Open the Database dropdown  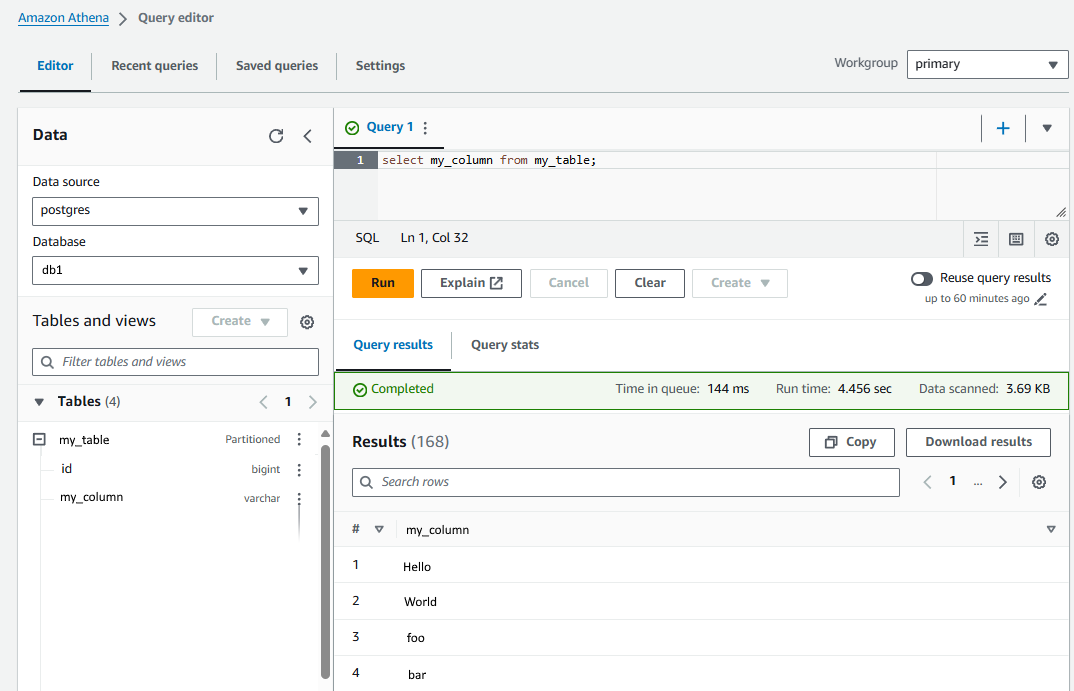pyautogui.click(x=175, y=271)
